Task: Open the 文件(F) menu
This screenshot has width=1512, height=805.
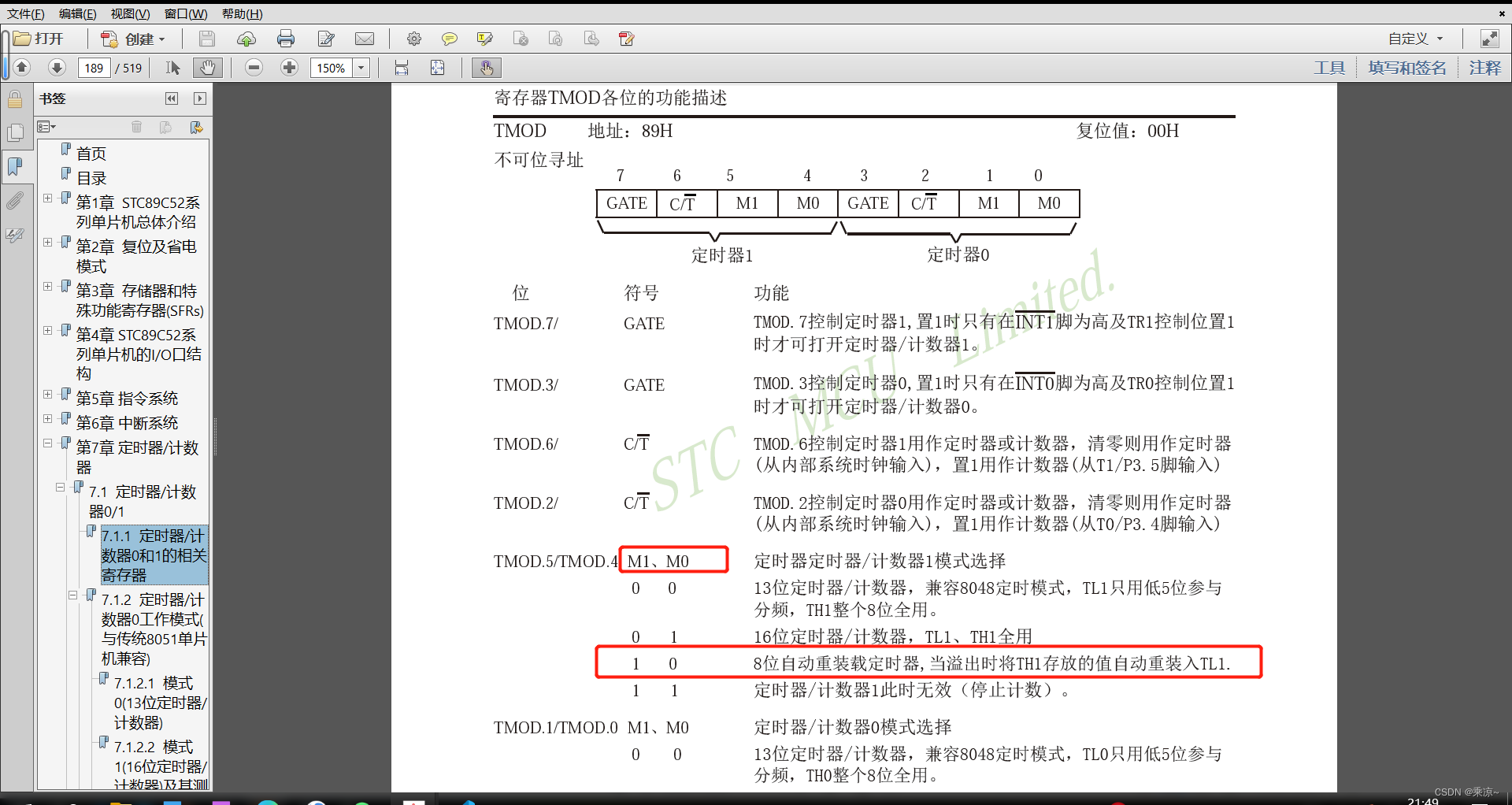Action: (26, 13)
